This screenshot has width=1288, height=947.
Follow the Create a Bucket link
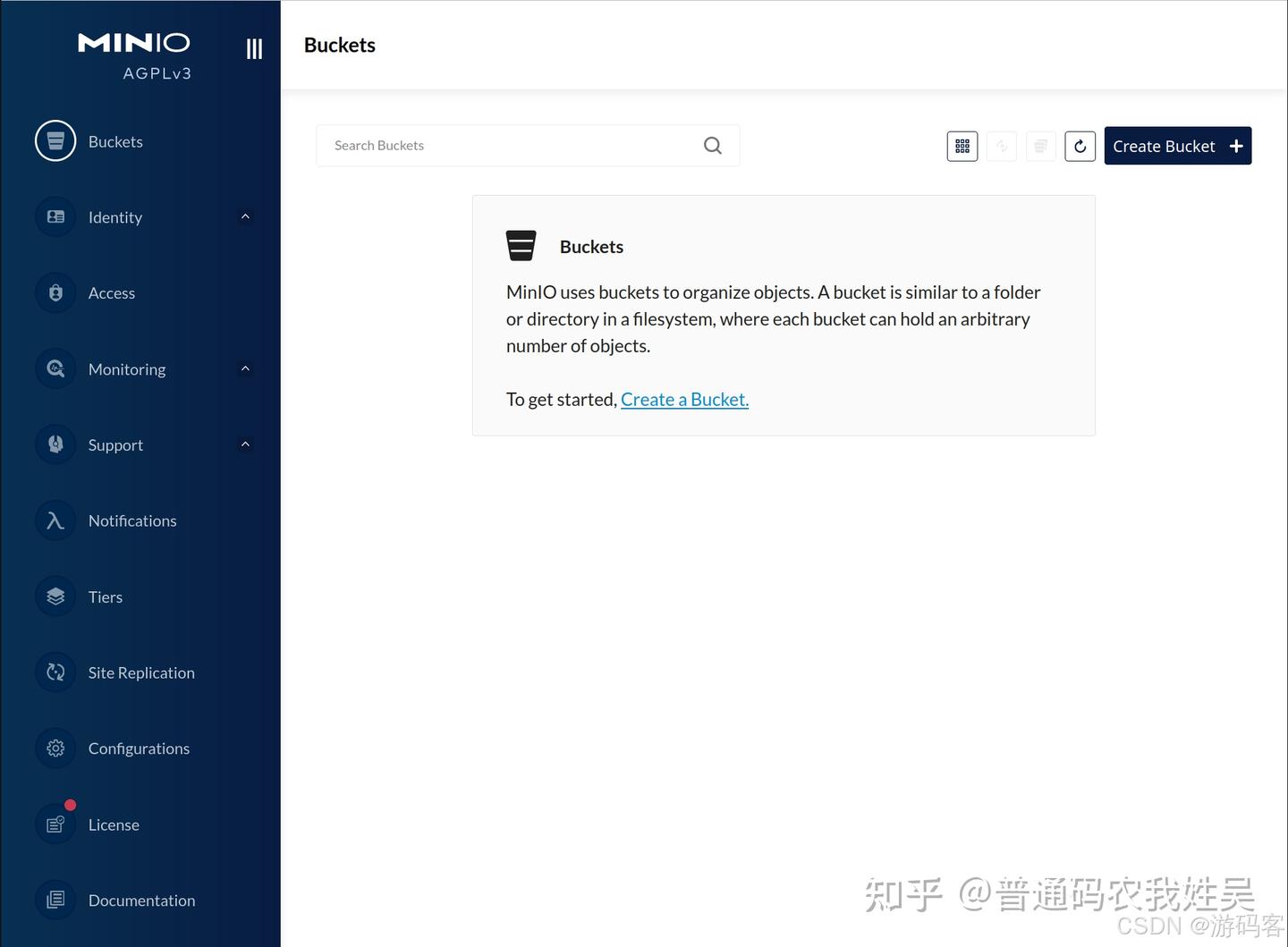tap(684, 399)
